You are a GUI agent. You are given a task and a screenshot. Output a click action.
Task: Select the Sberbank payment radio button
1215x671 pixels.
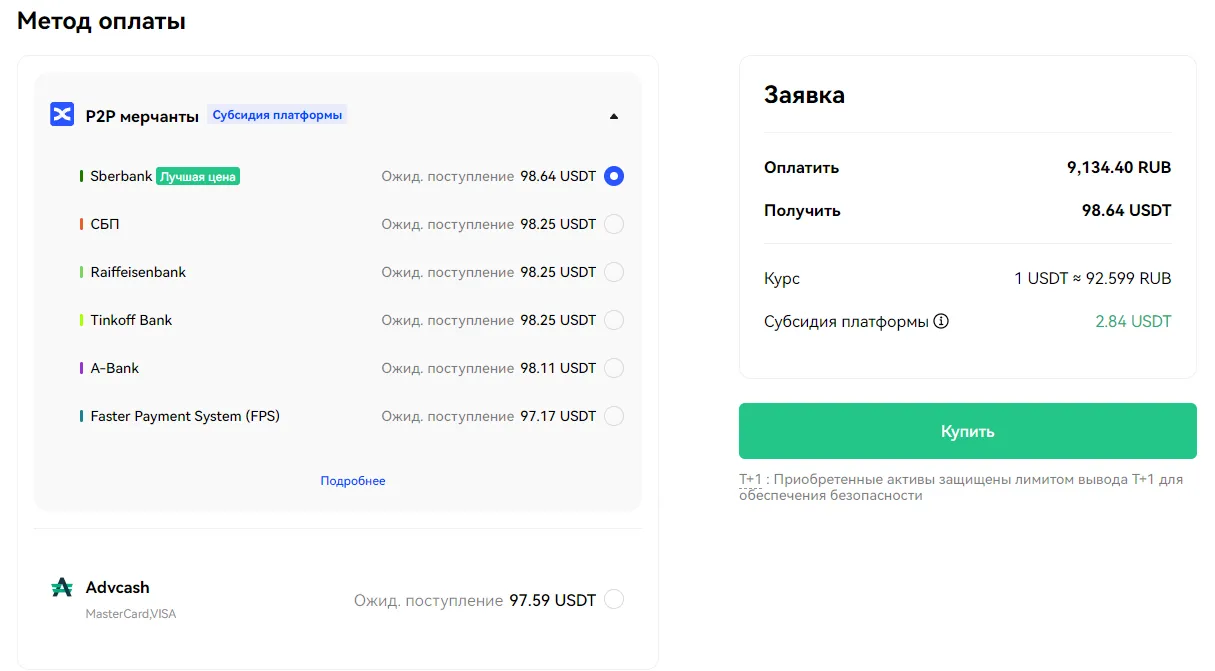[613, 175]
